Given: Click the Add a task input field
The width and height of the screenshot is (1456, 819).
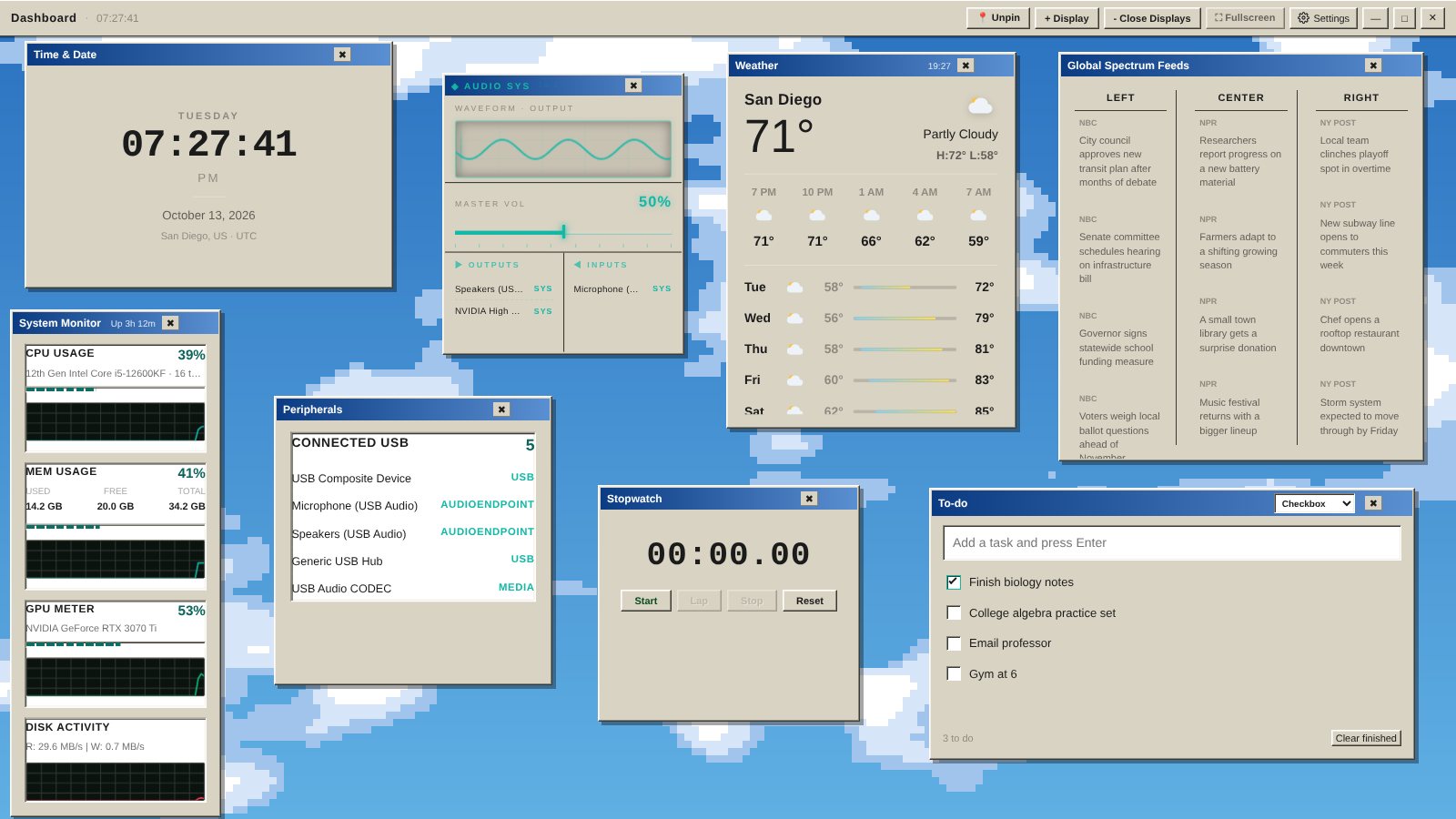Looking at the screenshot, I should coord(1172,543).
